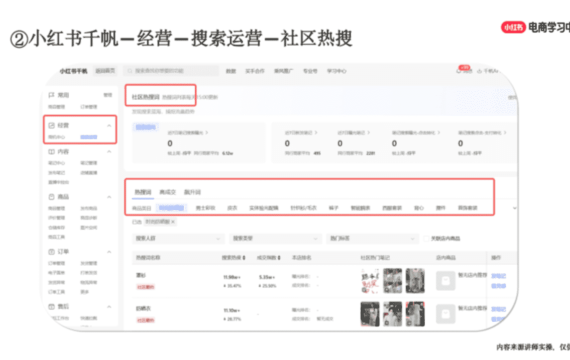Screen dimensions: 570x360
Task: Open the 搜索人群 dropdown
Action: [x=178, y=239]
